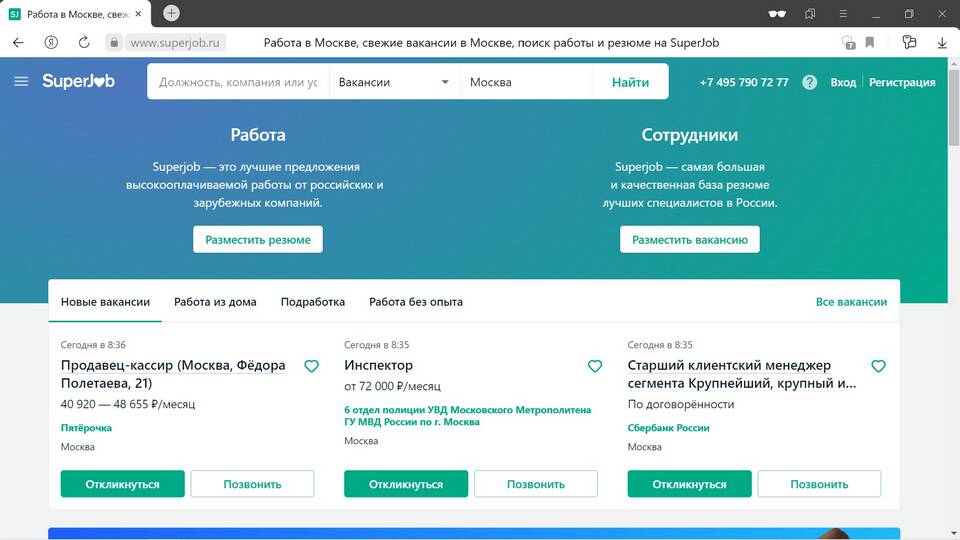Open the browser downloads icon
This screenshot has height=540, width=960.
coord(942,43)
